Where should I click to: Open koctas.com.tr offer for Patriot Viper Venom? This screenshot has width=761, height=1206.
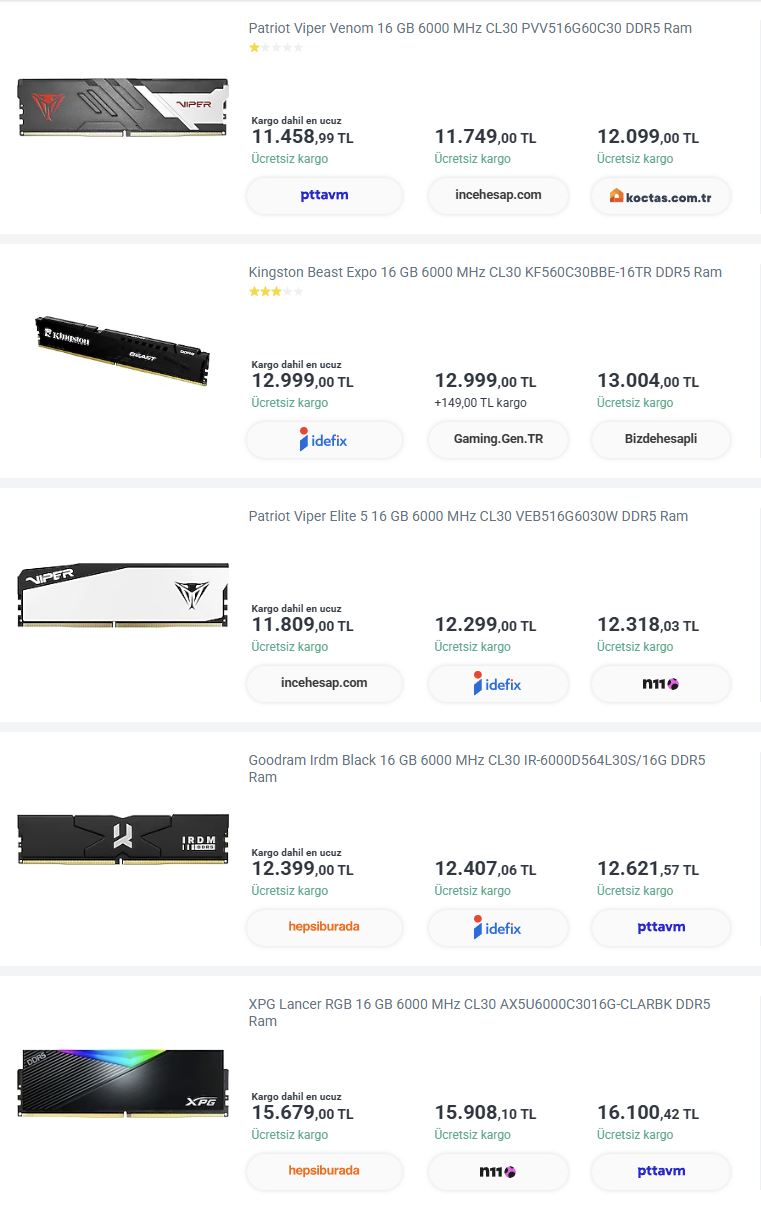point(661,196)
